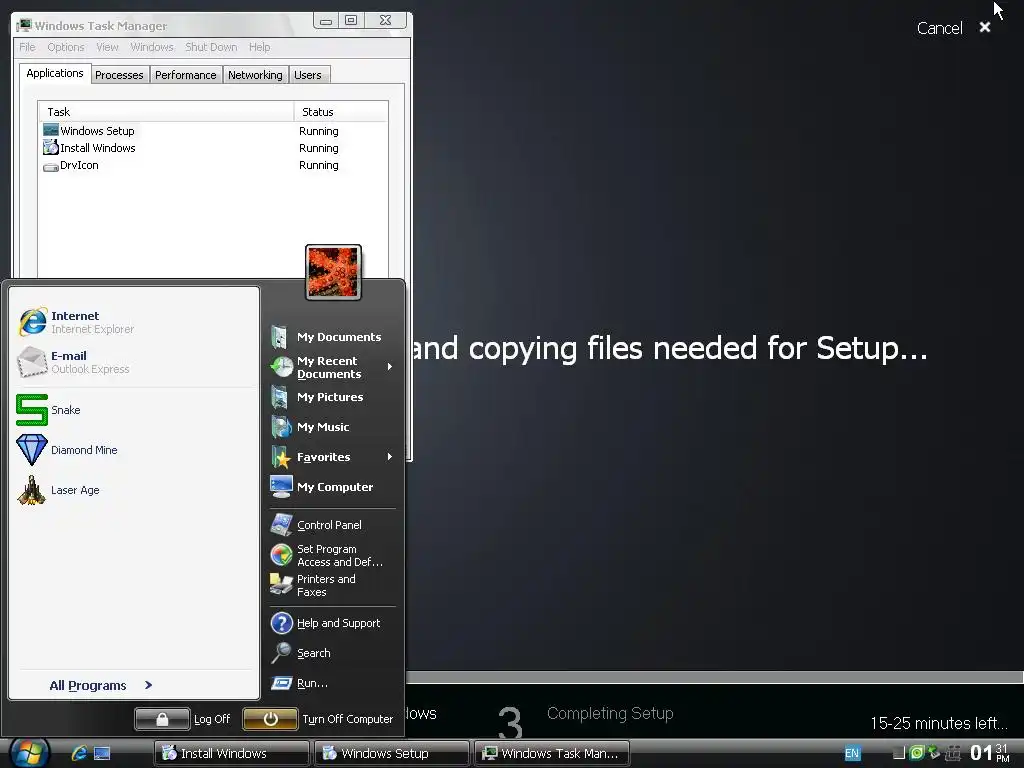Expand All Programs list
The height and width of the screenshot is (768, 1024).
click(x=101, y=685)
